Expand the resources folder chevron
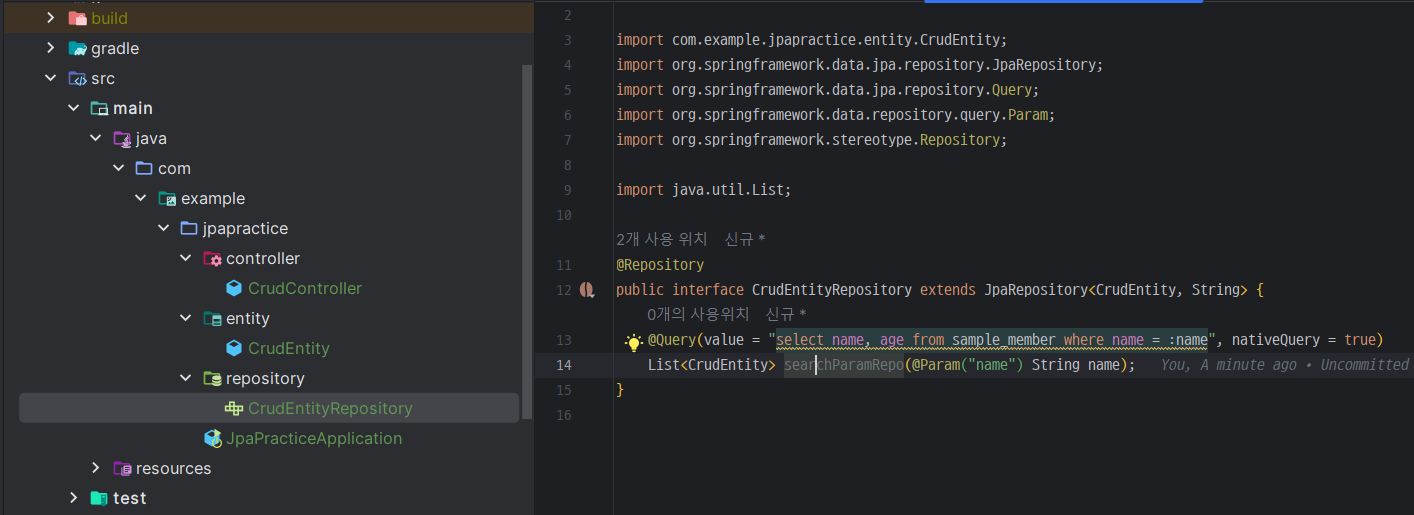1414x515 pixels. 95,468
